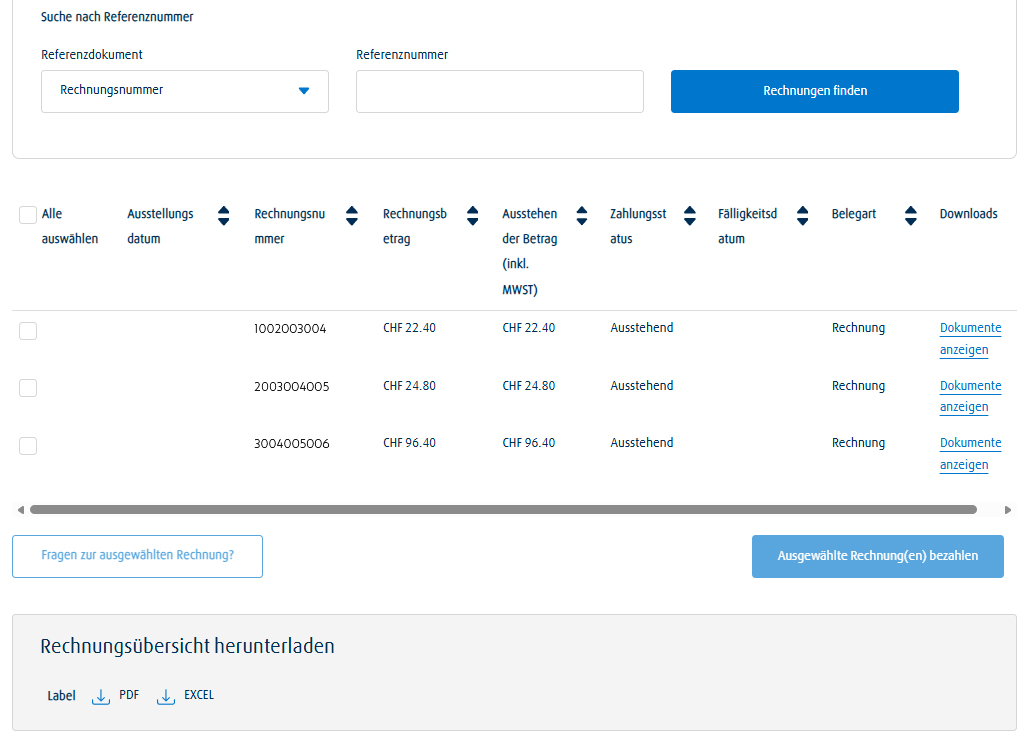Select invoice 2003004005 checkbox

[x=28, y=388]
